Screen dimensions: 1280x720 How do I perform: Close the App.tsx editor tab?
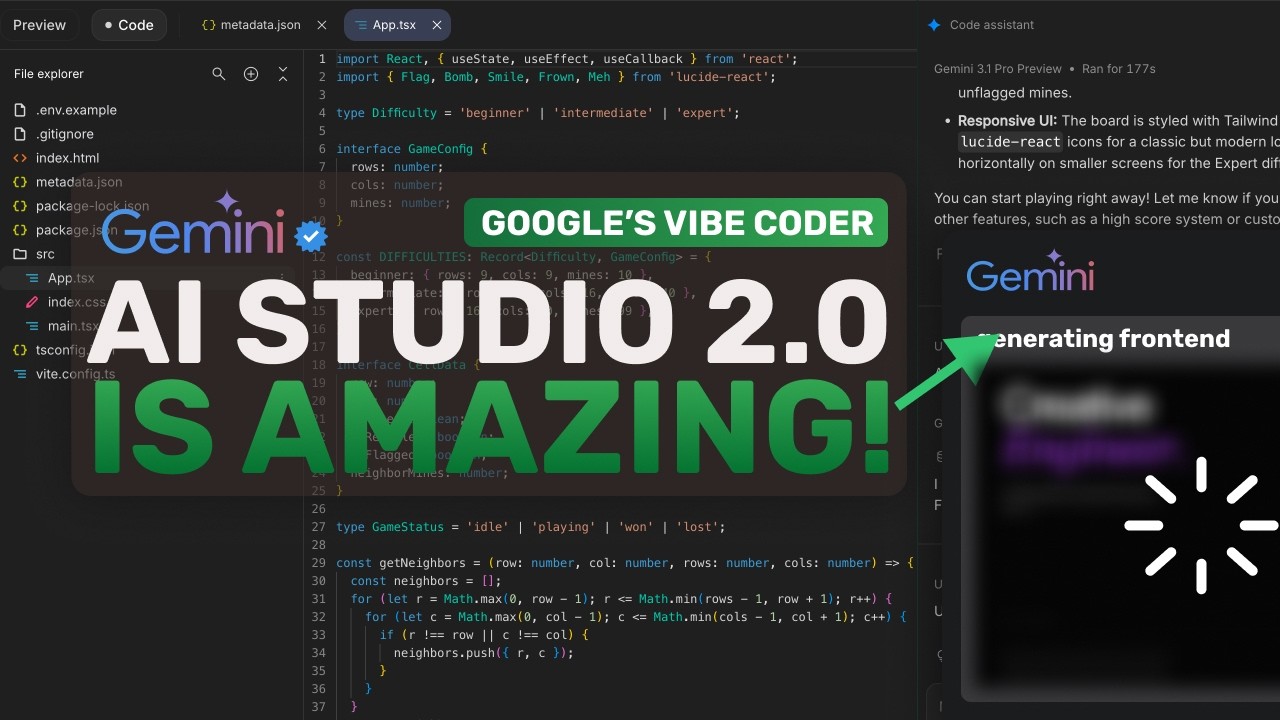tap(437, 25)
